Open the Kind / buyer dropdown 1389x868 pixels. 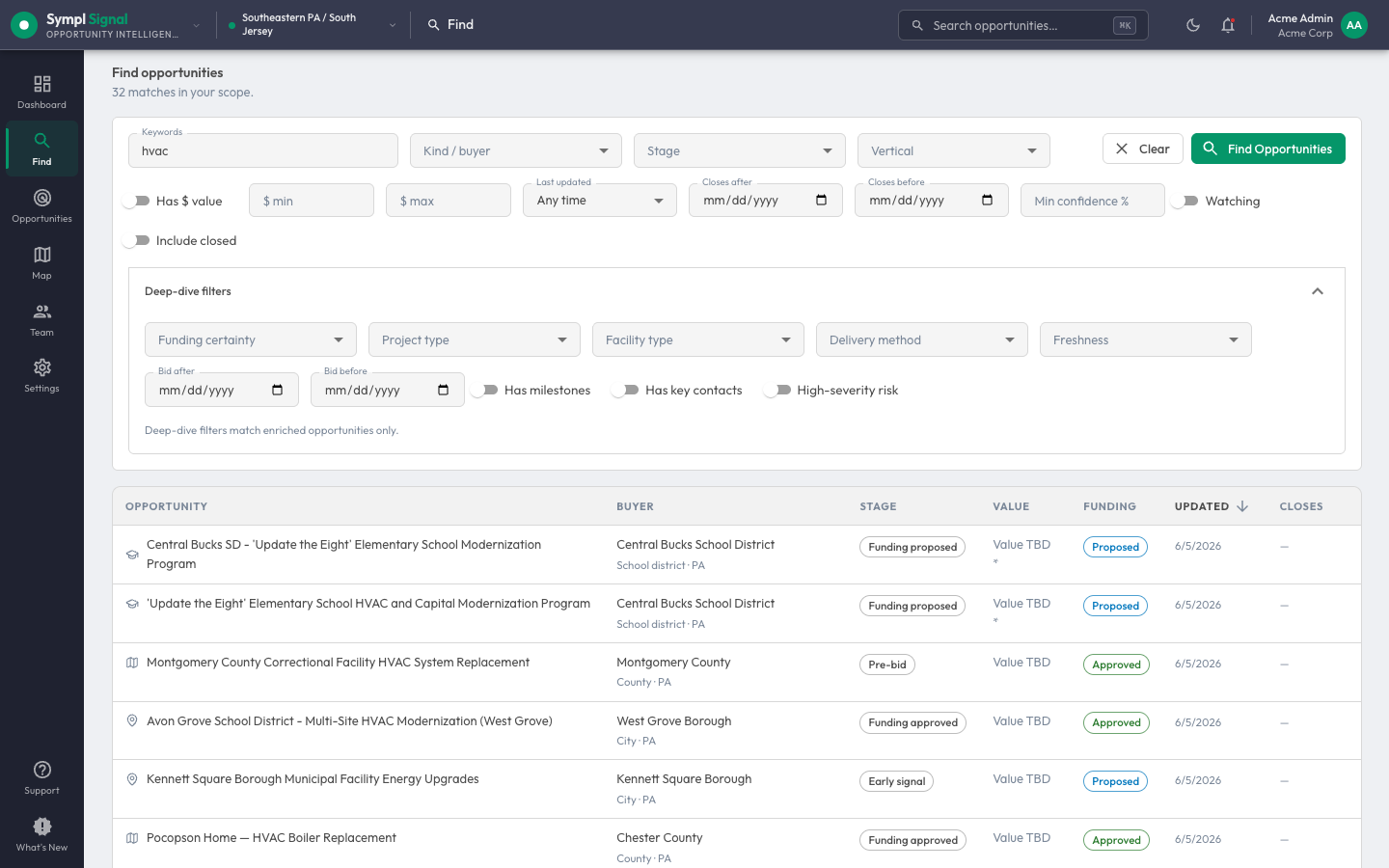click(x=516, y=150)
